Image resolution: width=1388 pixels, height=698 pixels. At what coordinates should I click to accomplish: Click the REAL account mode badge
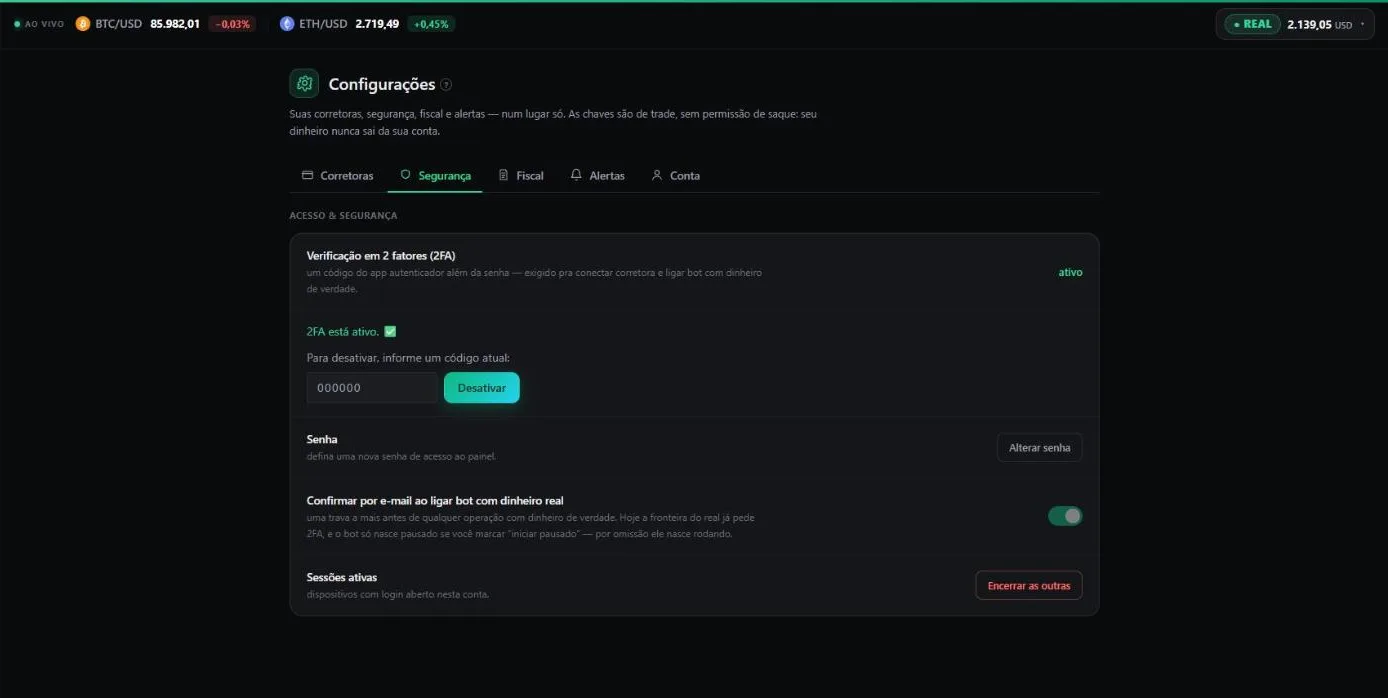tap(1252, 24)
